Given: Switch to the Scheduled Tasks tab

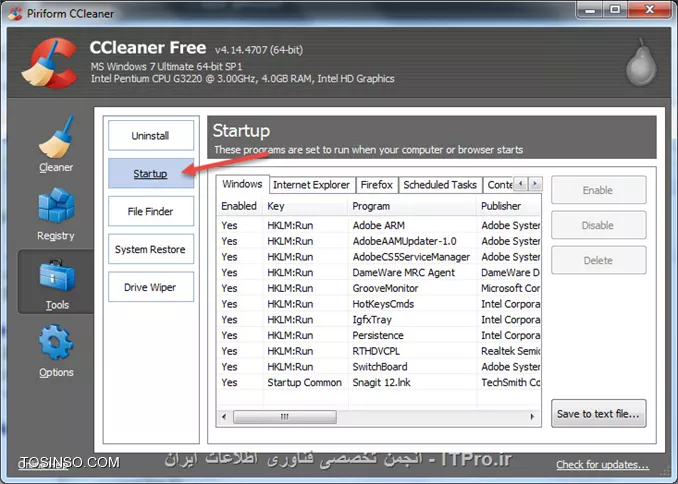Looking at the screenshot, I should (x=440, y=185).
